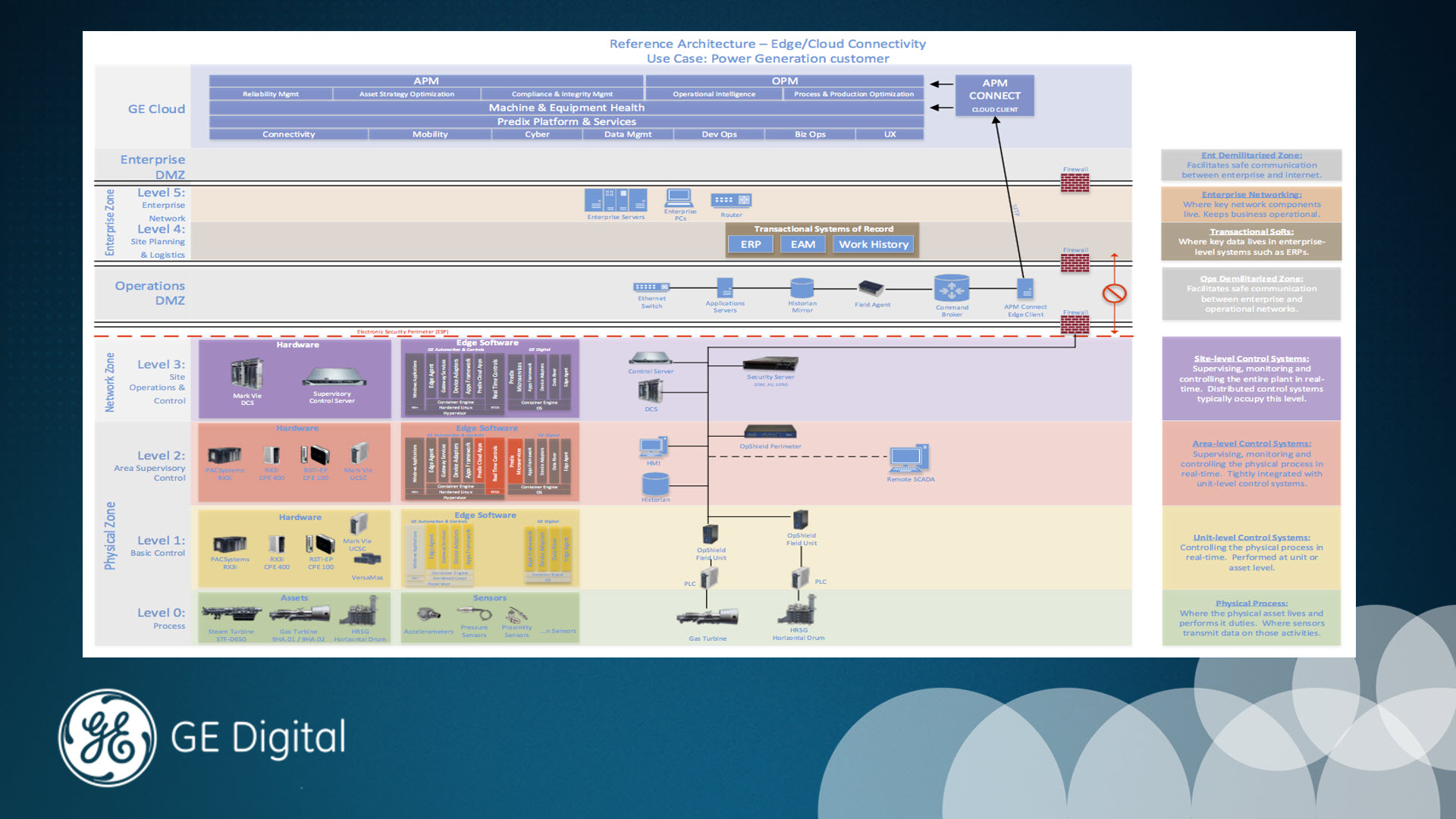Screen dimensions: 1456x819
Task: Select the Compliance & Integrity Mgmt cell
Action: coord(562,94)
